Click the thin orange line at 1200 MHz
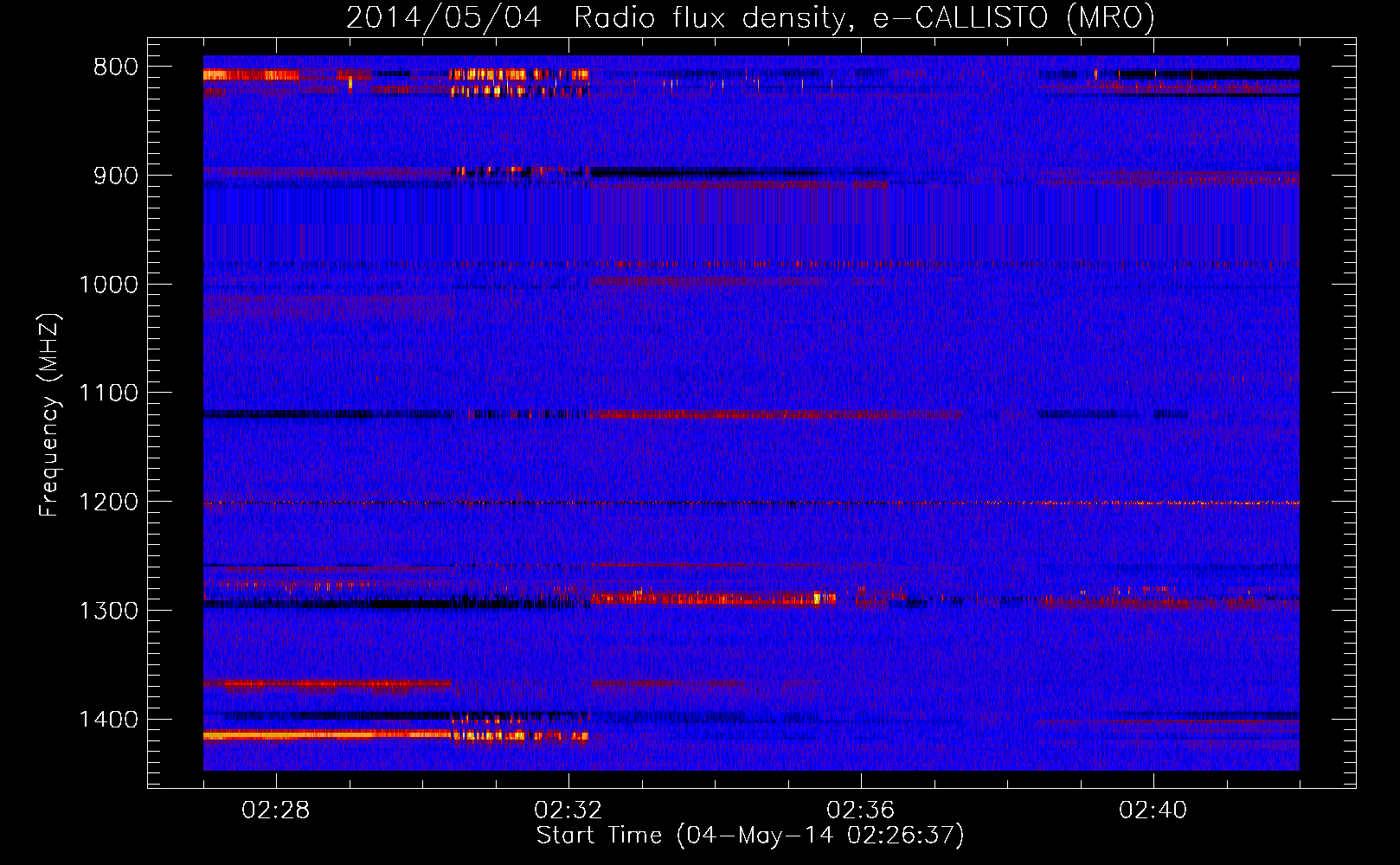This screenshot has width=1400, height=865. point(751,503)
